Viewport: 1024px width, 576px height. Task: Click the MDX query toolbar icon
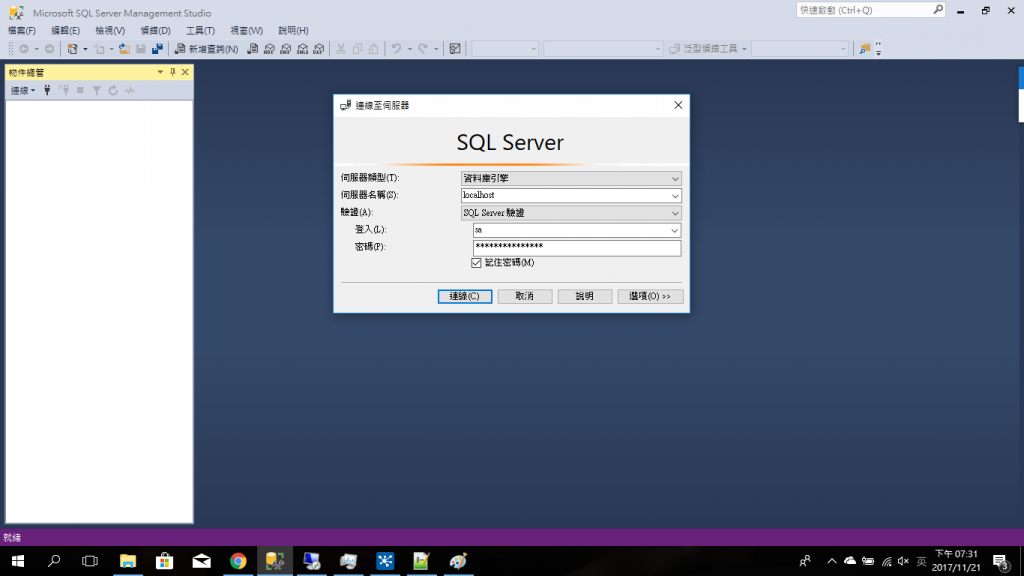click(x=269, y=49)
